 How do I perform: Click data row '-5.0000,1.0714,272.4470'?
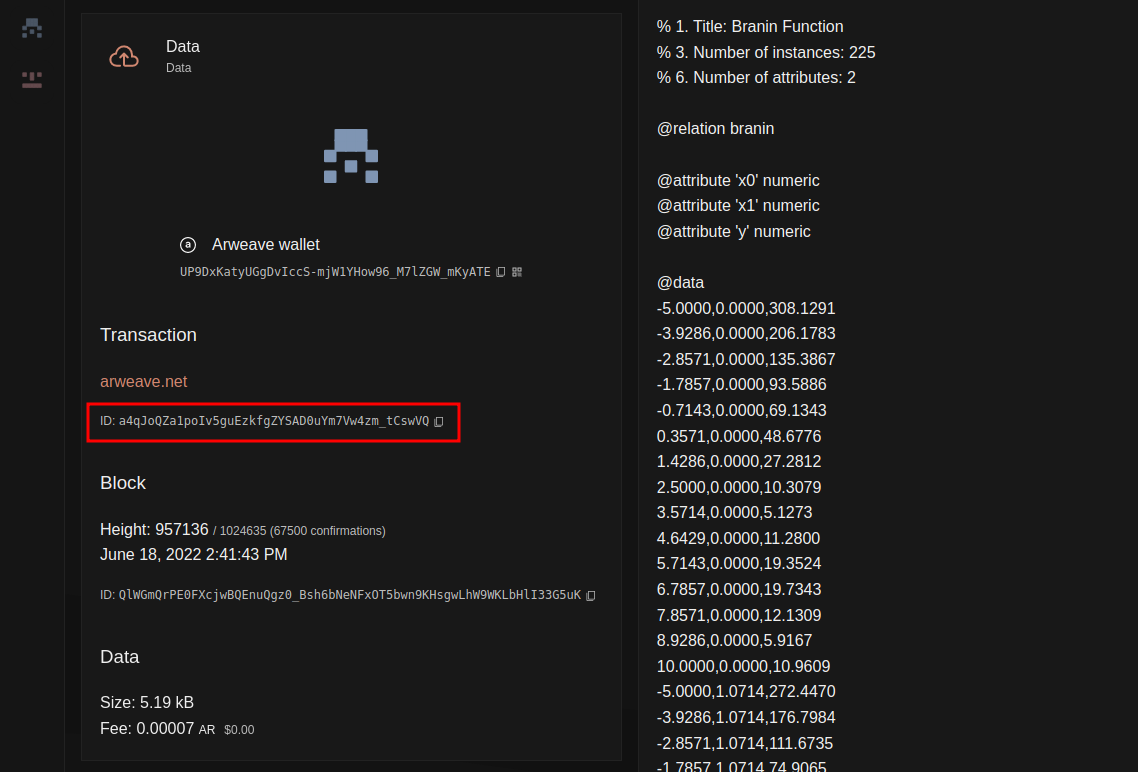pos(746,691)
